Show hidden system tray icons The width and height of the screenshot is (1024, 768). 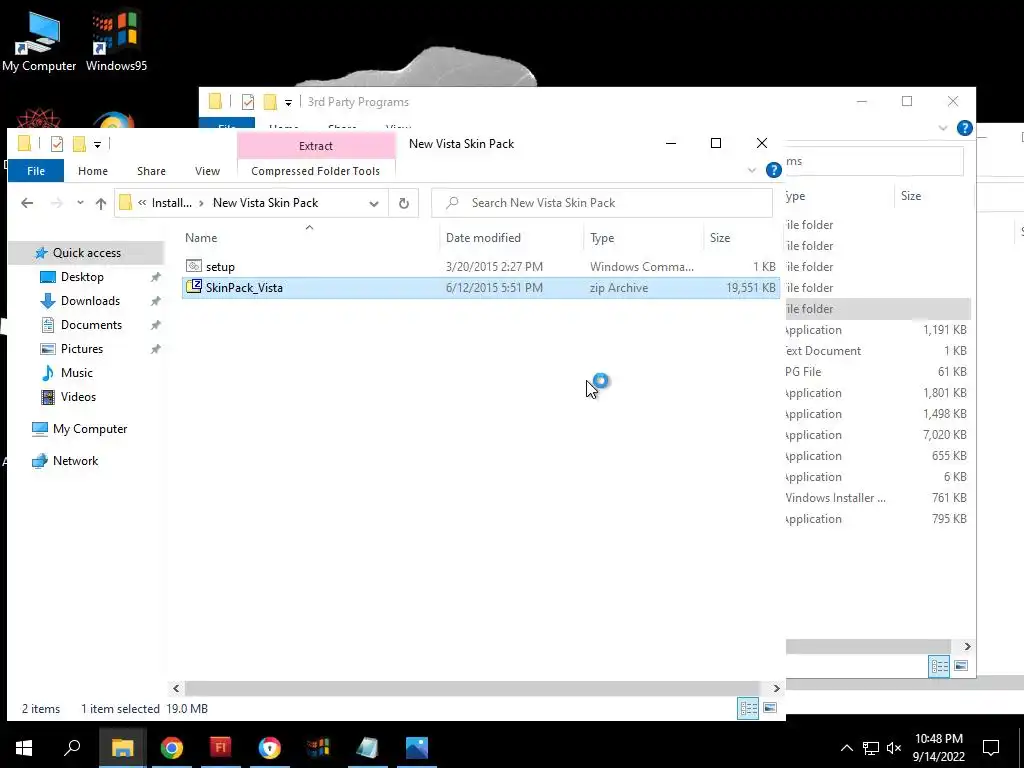pos(846,748)
